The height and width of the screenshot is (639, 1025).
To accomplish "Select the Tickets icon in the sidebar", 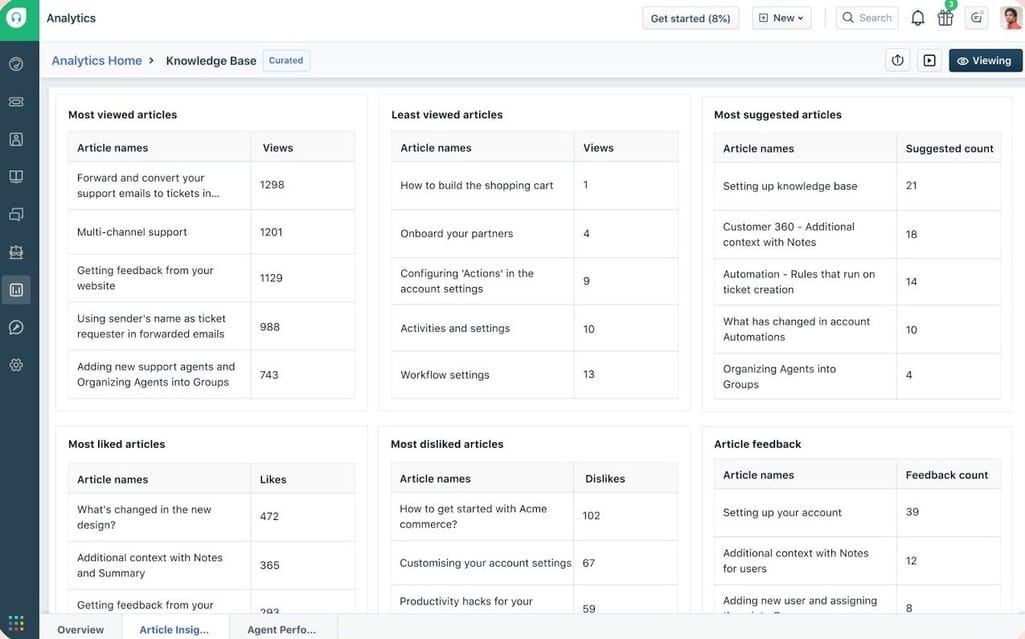I will [15, 101].
